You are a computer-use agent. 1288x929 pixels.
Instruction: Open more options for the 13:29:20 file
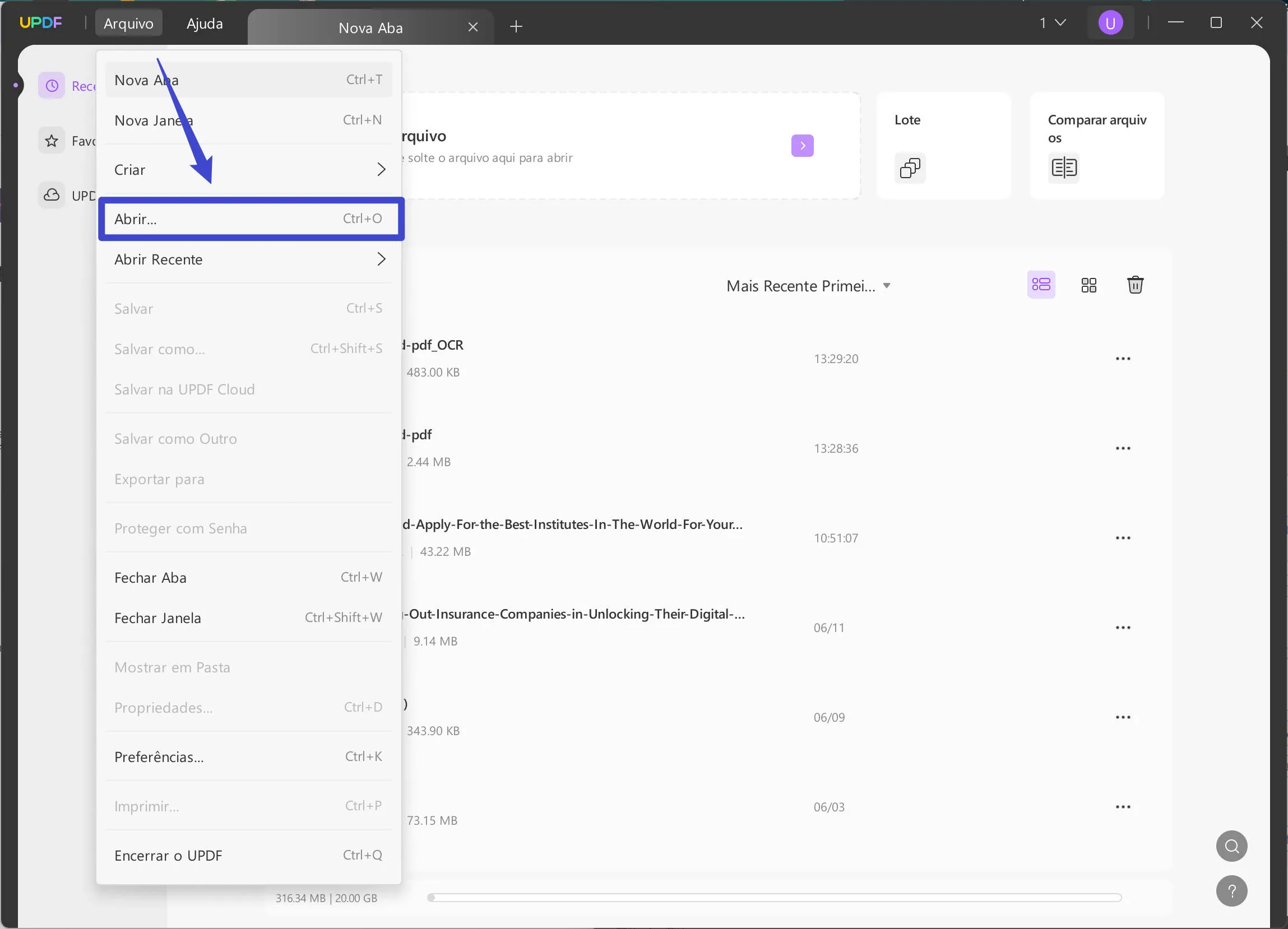[1123, 358]
